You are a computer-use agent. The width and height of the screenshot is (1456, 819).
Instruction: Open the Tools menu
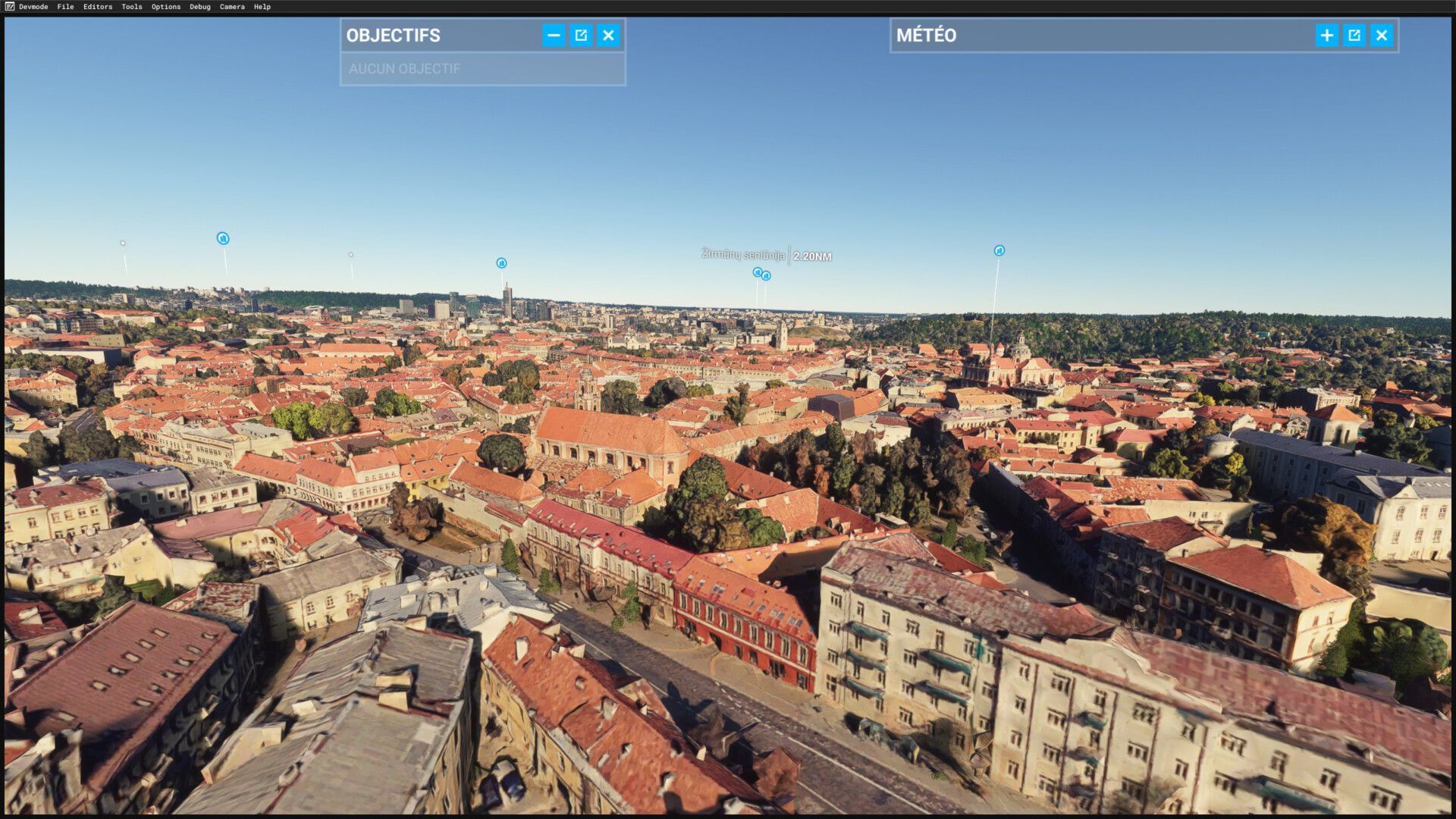coord(132,7)
